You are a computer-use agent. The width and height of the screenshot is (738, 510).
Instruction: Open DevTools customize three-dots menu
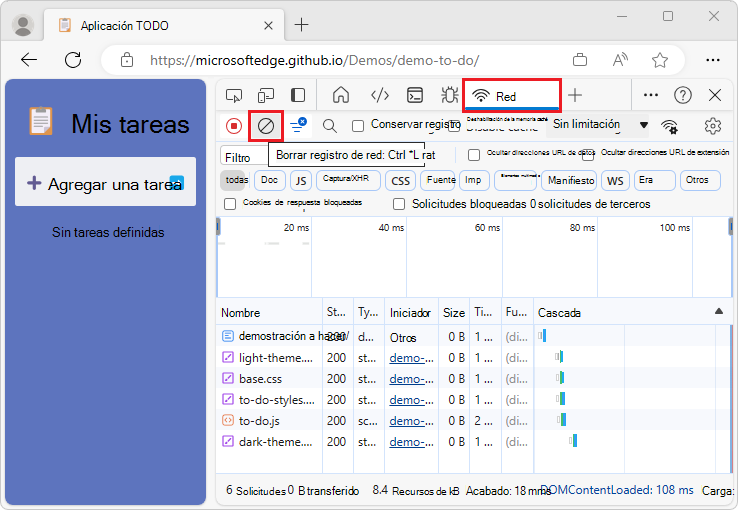(650, 96)
